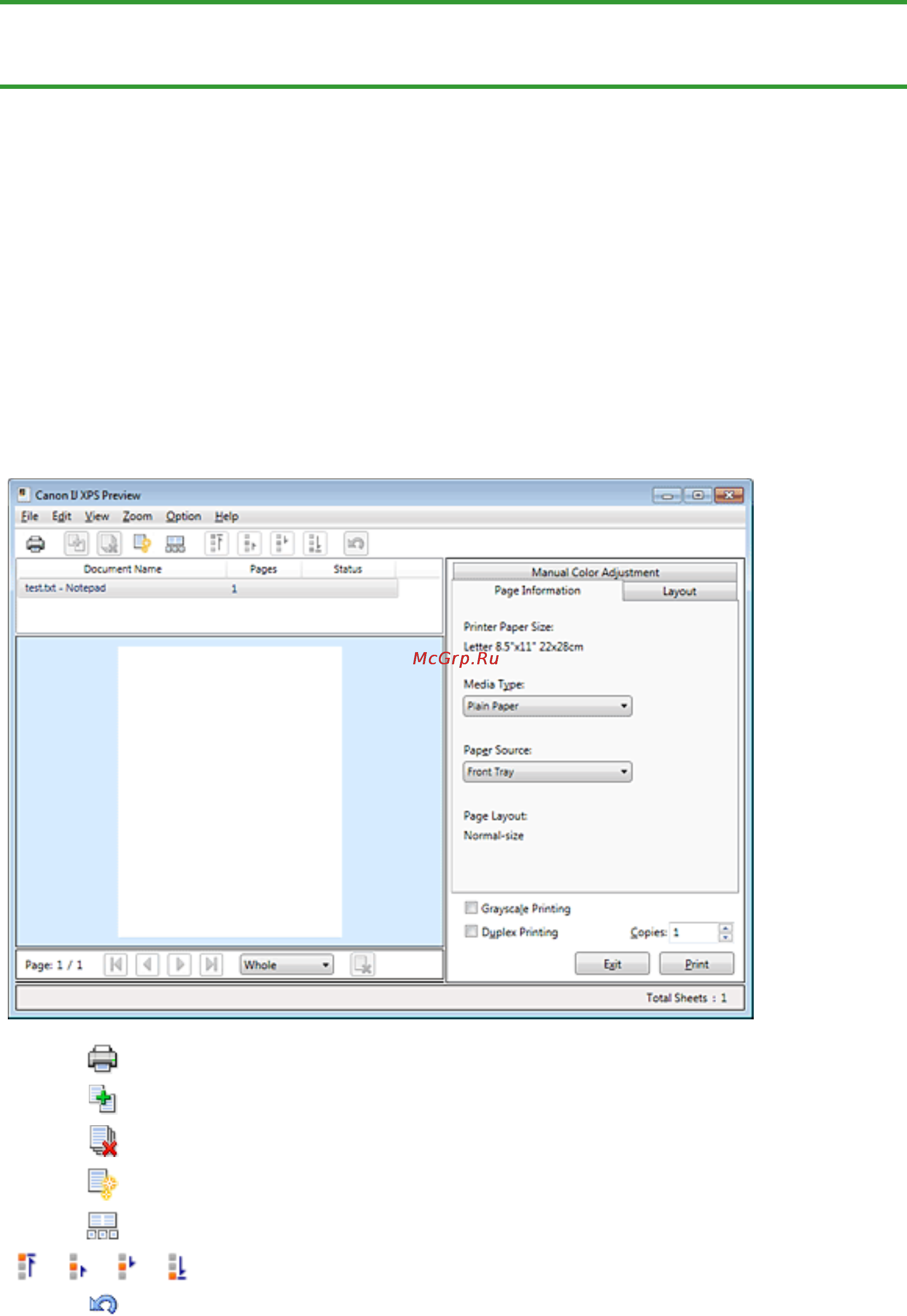Open the Paper Source dropdown
This screenshot has width=907, height=1316.
[547, 772]
